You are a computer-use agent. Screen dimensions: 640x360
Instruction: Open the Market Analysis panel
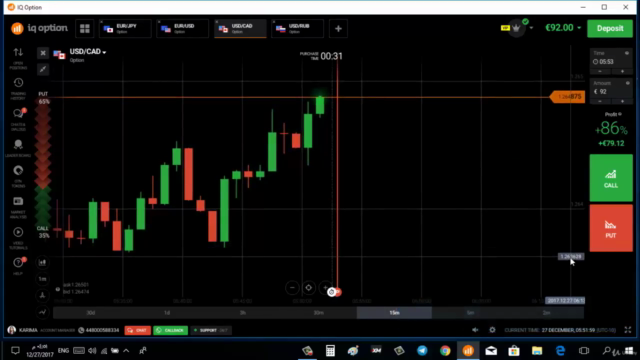tap(18, 207)
